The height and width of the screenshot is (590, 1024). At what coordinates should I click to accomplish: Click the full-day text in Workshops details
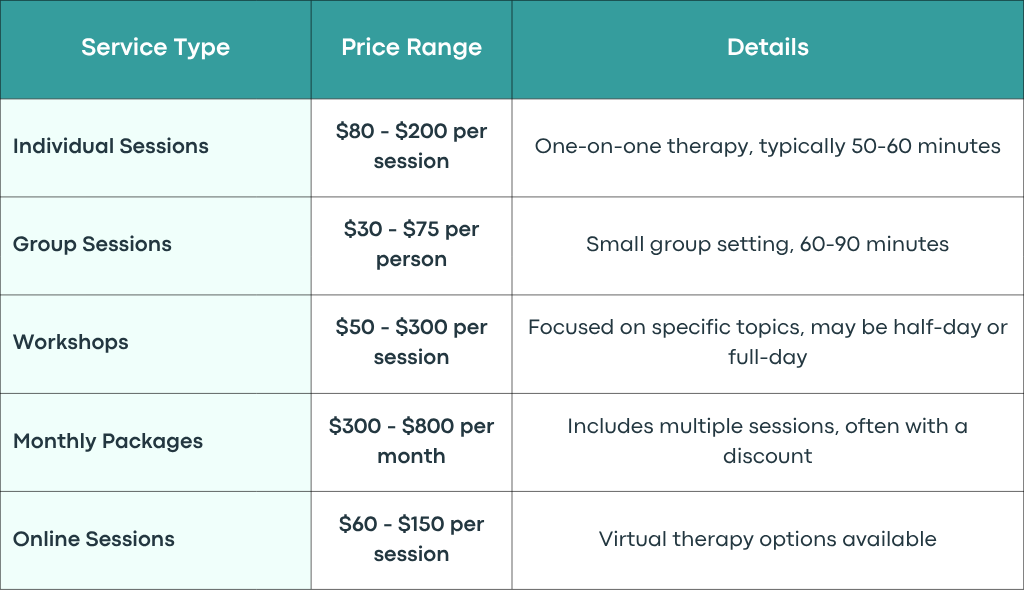click(767, 357)
